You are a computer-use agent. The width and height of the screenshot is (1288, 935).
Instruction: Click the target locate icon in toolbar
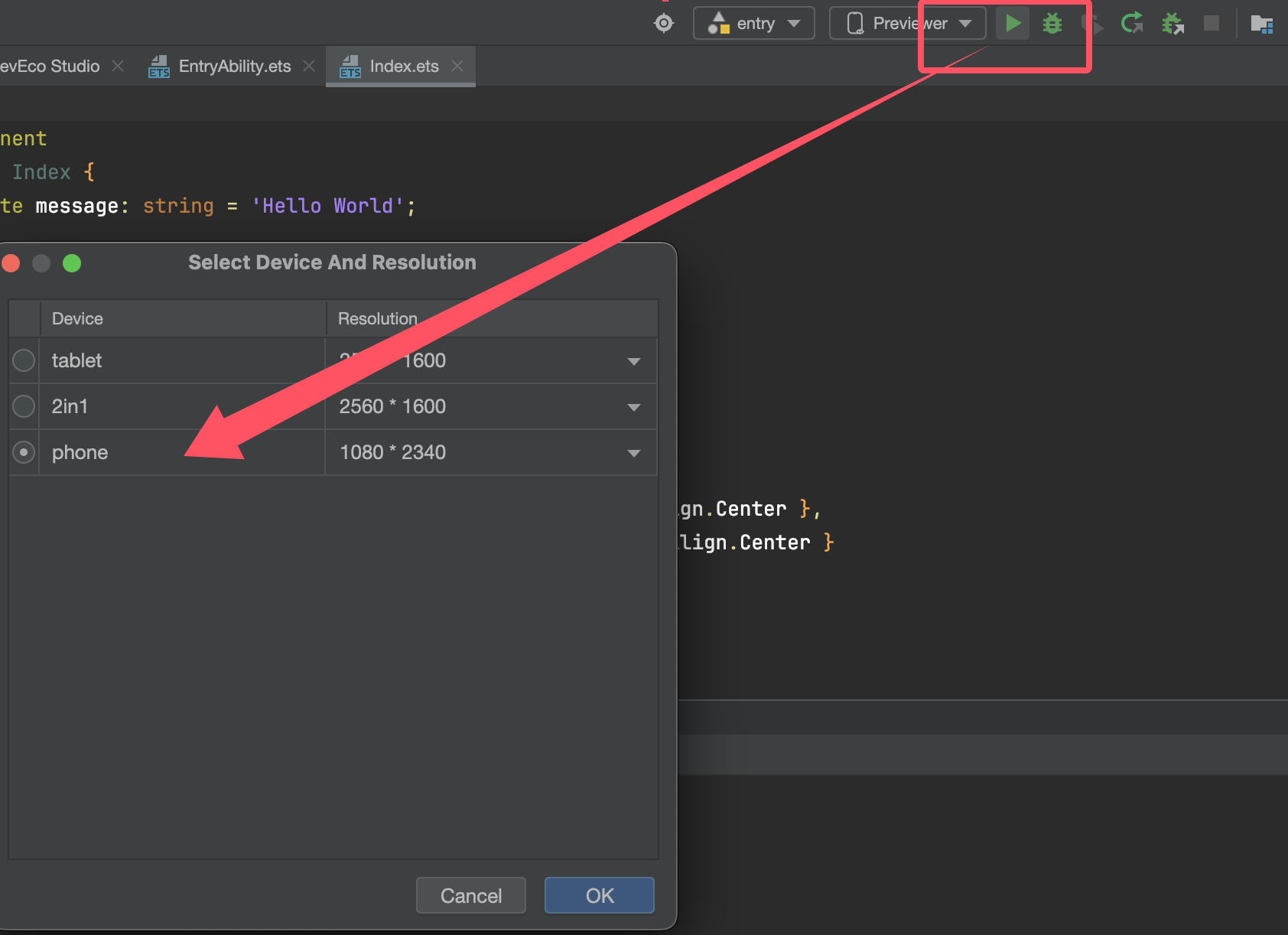(x=664, y=24)
